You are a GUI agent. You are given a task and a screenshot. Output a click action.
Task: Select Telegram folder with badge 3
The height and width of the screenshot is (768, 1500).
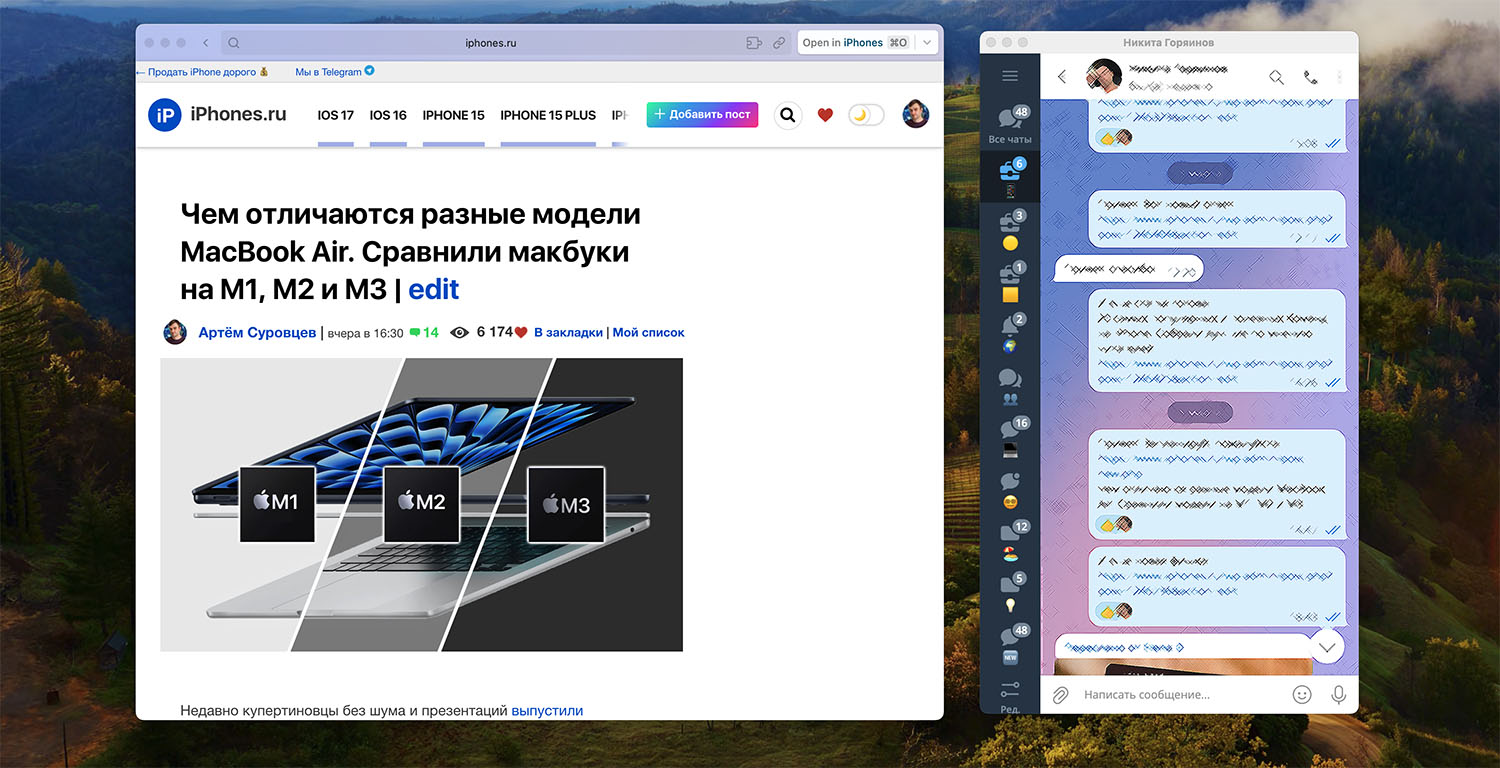tap(1010, 230)
